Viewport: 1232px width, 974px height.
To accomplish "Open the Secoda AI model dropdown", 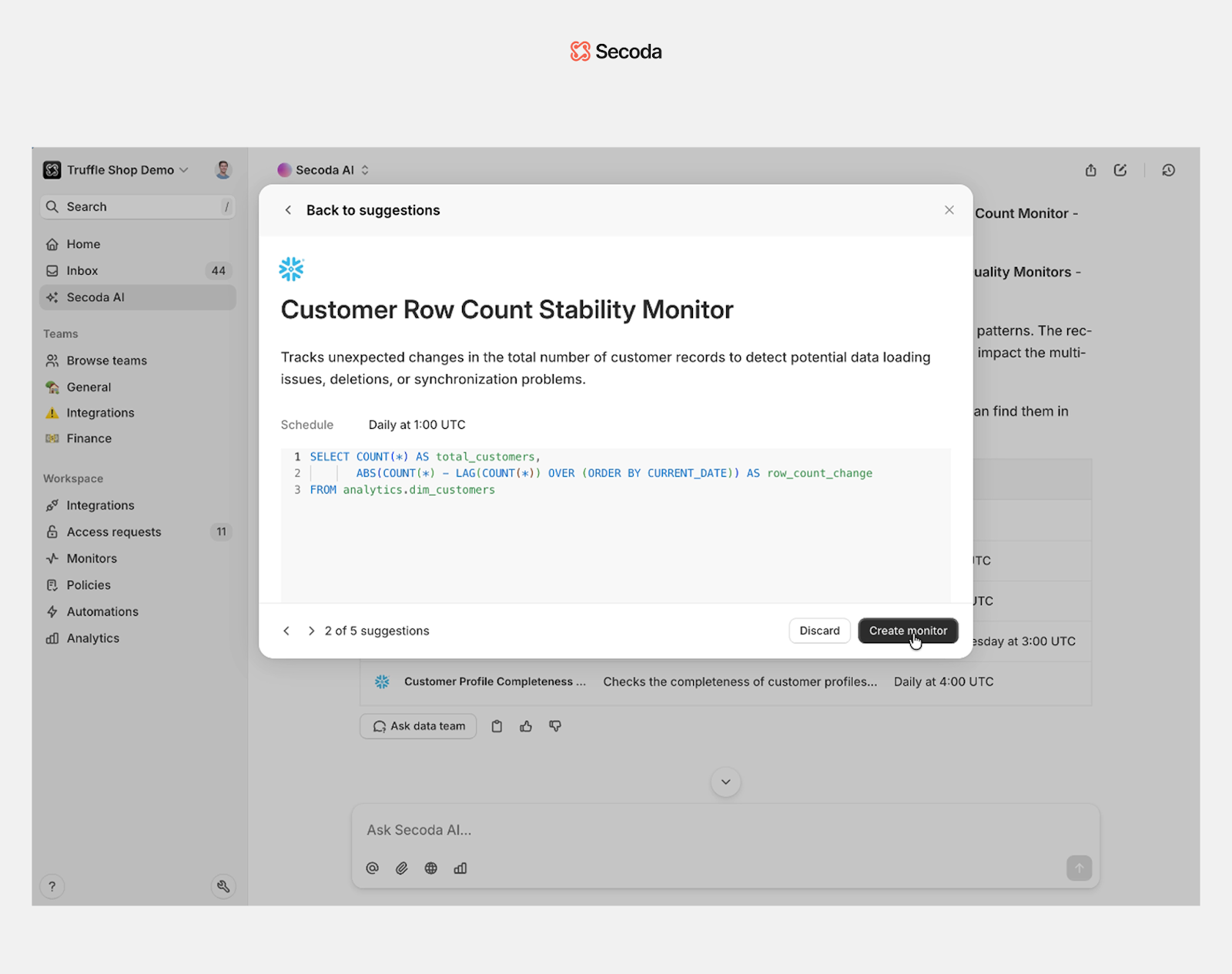I will (x=323, y=170).
